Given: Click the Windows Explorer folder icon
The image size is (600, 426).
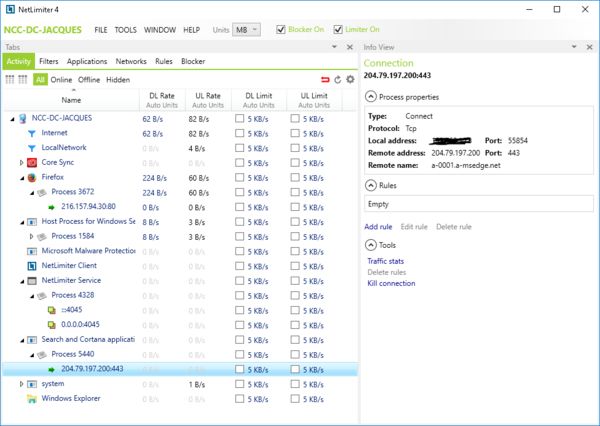Looking at the screenshot, I should click(x=32, y=399).
